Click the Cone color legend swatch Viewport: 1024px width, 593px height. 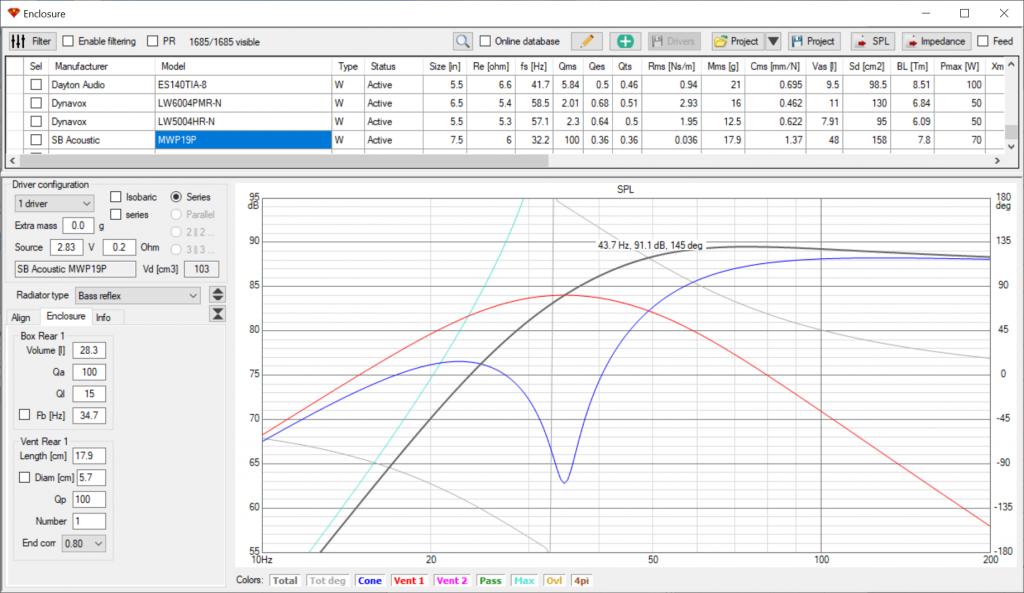(x=370, y=581)
